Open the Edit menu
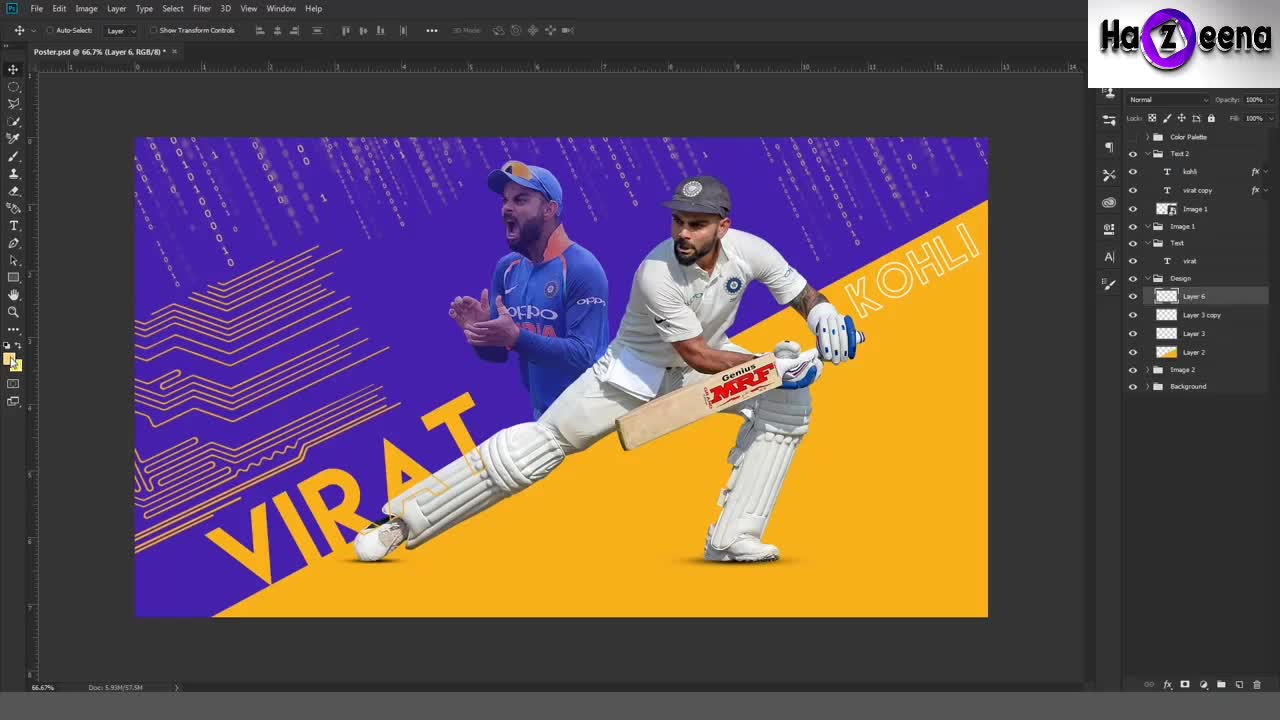The height and width of the screenshot is (720, 1280). 59,9
